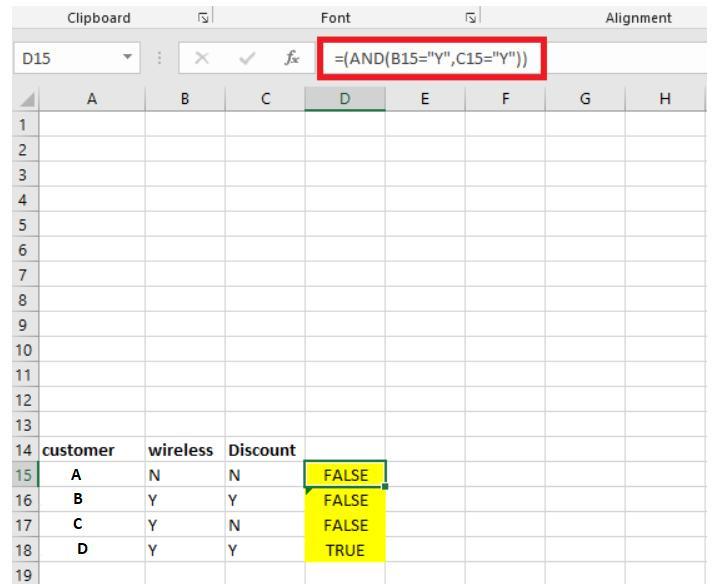Click the wireless N value in row 15
The height and width of the screenshot is (584, 724).
click(x=185, y=474)
